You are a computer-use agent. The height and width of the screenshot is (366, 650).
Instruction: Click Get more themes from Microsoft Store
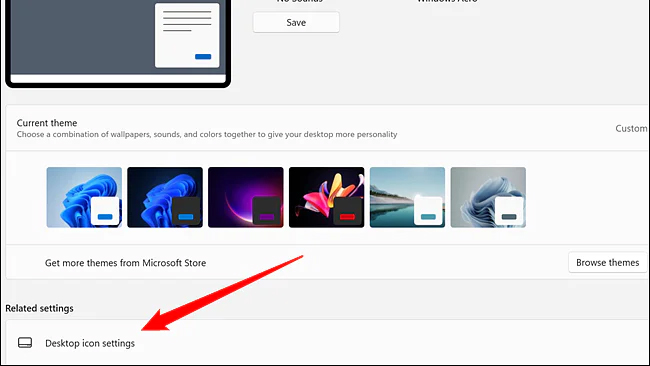click(x=125, y=263)
